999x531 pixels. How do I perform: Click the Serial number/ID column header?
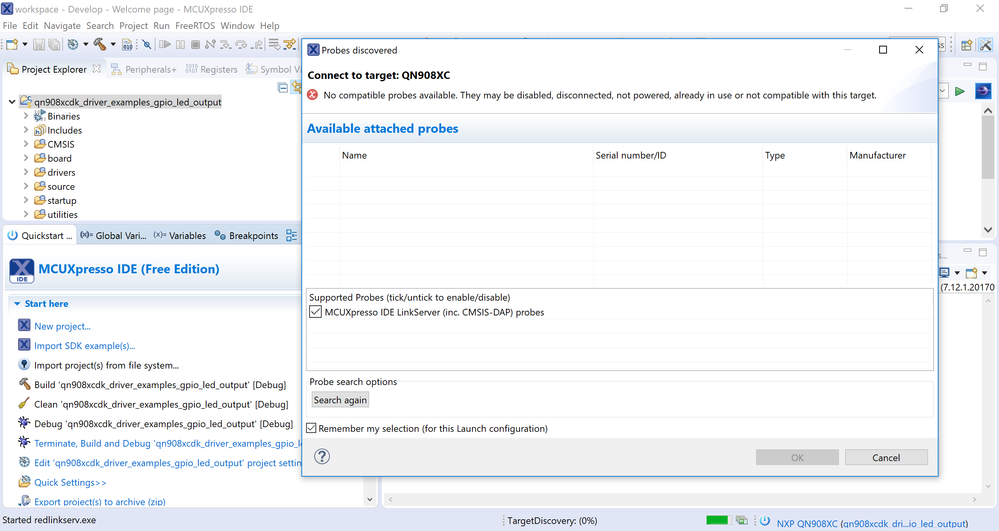click(x=631, y=155)
